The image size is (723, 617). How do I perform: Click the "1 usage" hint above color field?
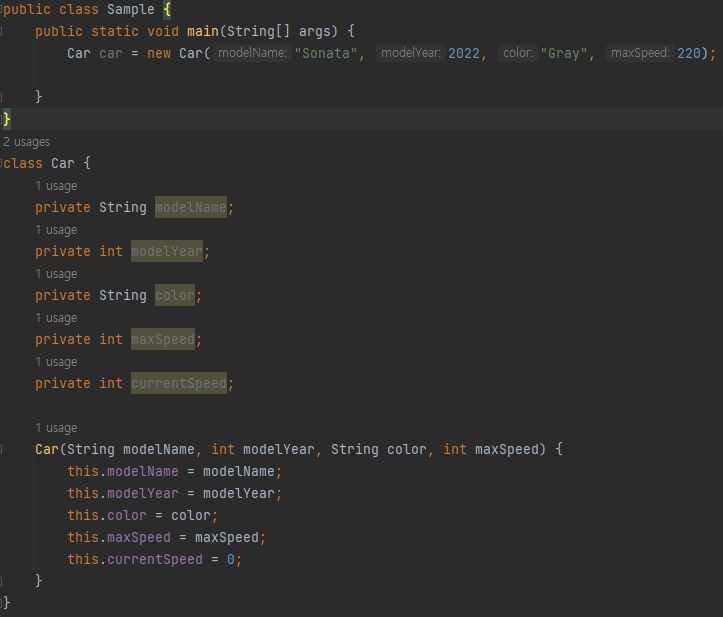tap(56, 274)
